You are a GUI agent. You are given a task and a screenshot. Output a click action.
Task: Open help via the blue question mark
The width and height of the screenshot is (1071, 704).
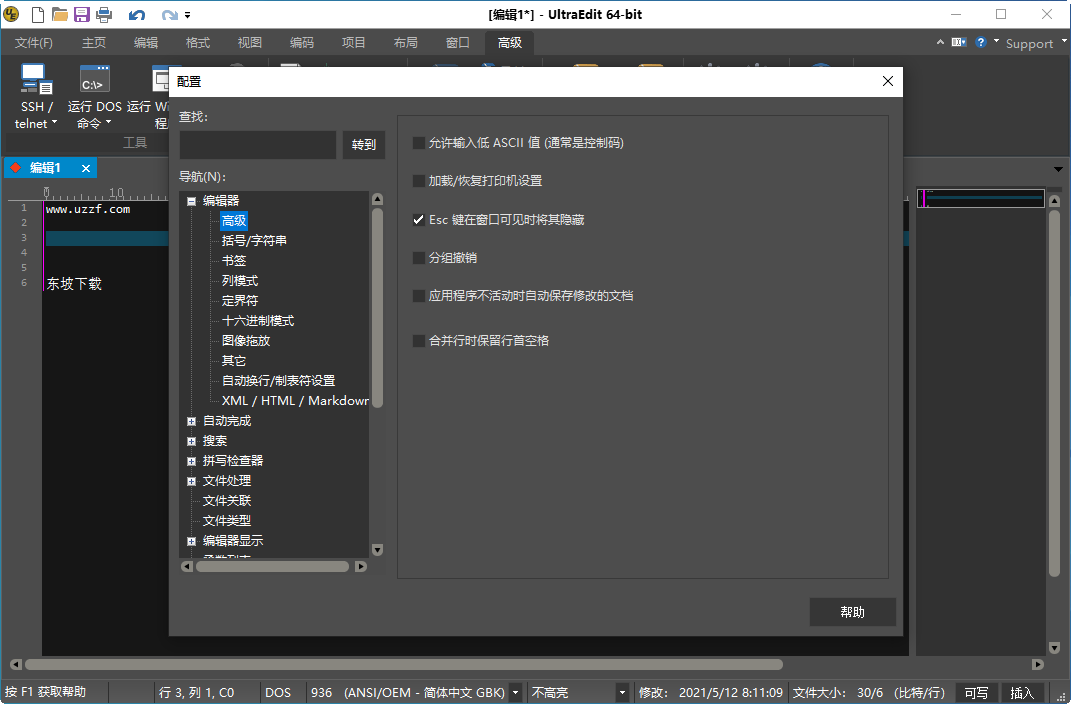tap(981, 42)
